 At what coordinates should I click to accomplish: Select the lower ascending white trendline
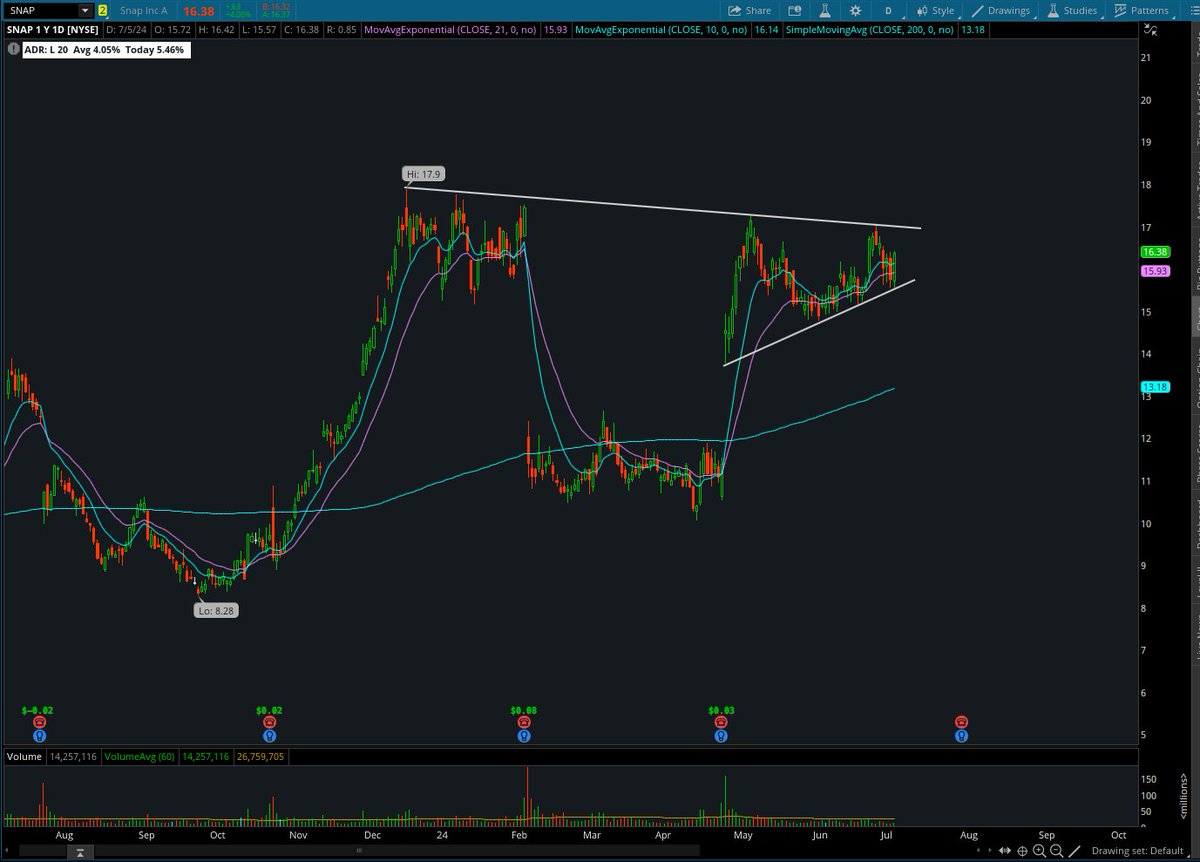(818, 322)
